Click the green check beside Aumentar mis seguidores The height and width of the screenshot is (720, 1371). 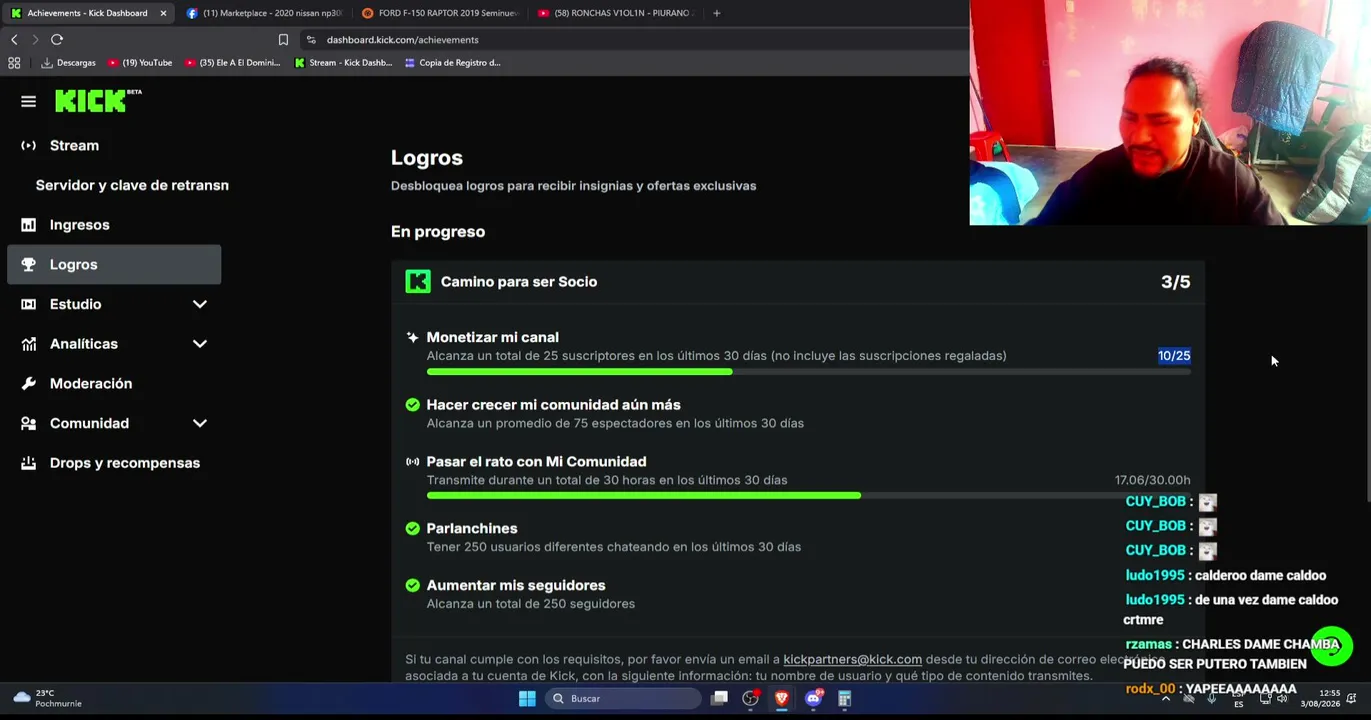click(412, 586)
